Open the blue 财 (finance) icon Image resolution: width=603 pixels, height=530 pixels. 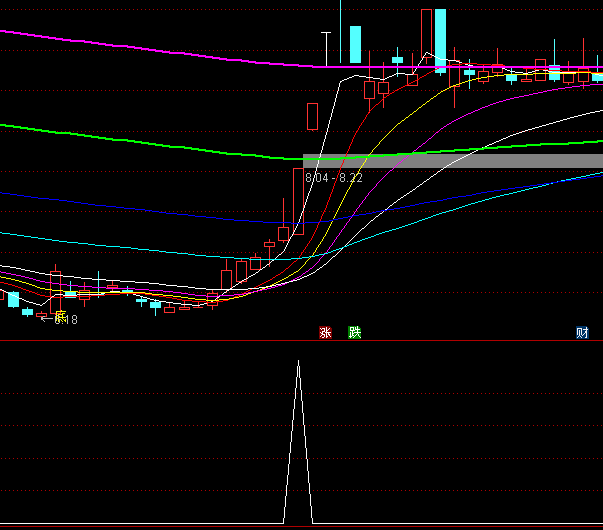coord(582,333)
